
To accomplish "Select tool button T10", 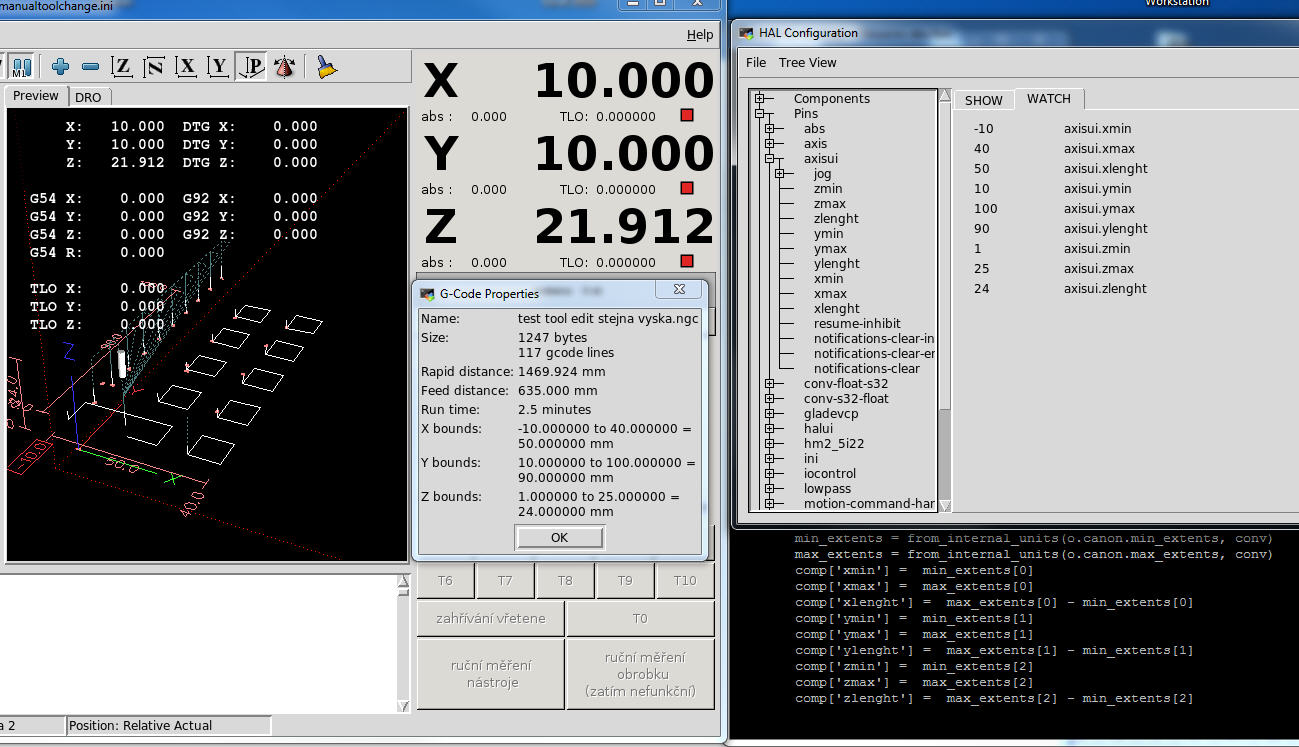I will click(685, 581).
